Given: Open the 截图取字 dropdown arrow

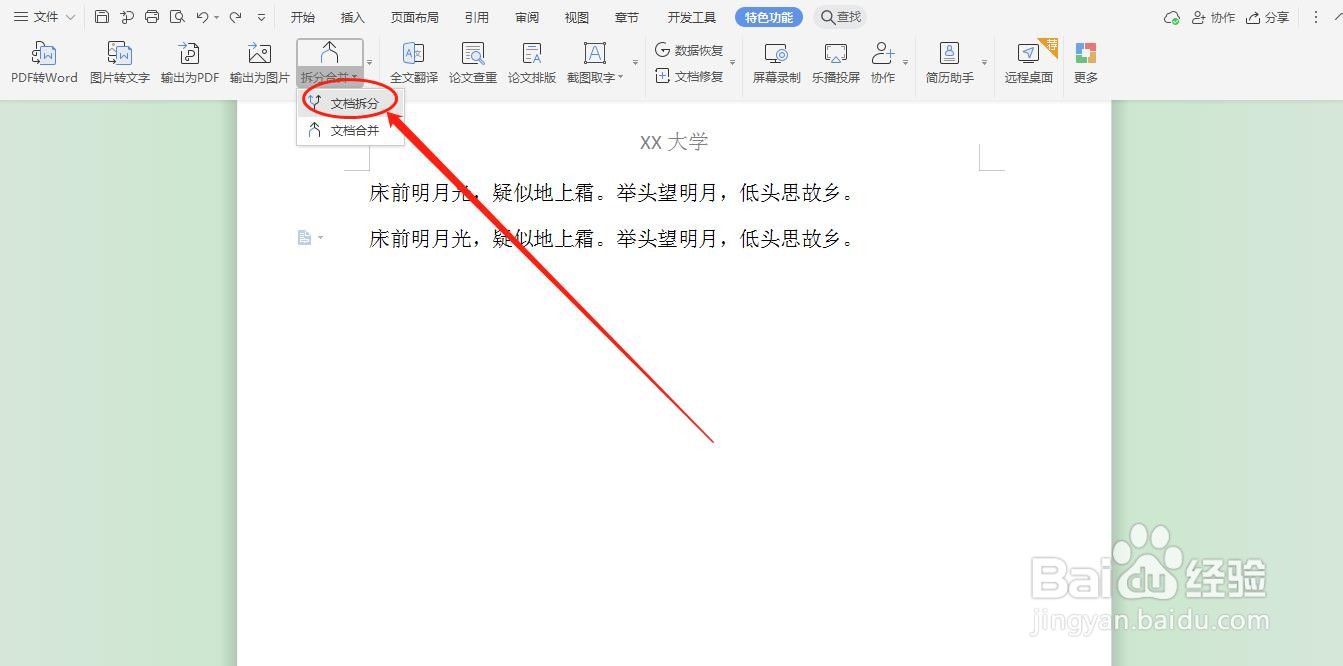Looking at the screenshot, I should pos(619,76).
